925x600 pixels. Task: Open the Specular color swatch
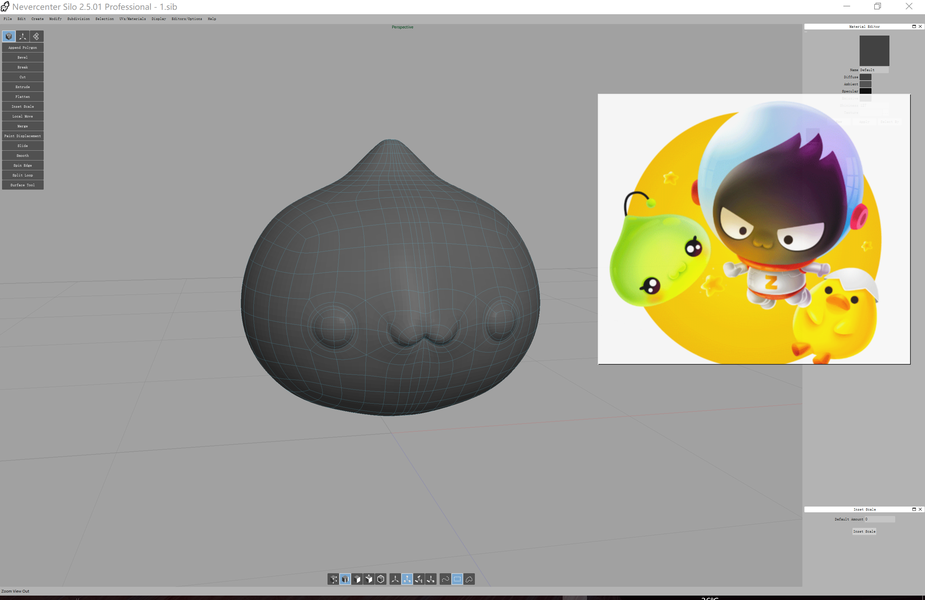click(865, 91)
